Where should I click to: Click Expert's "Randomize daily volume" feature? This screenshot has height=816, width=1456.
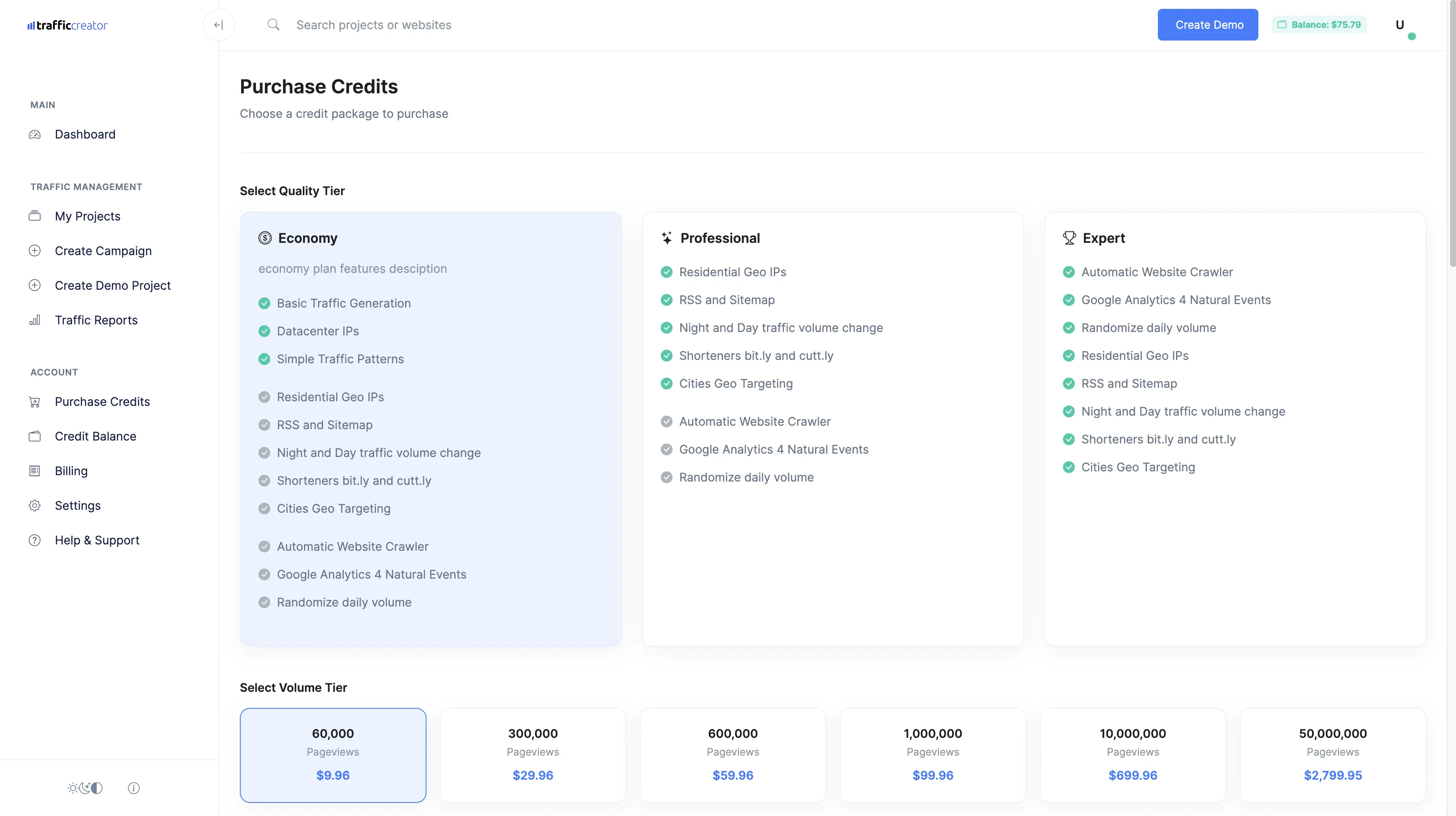tap(1149, 328)
